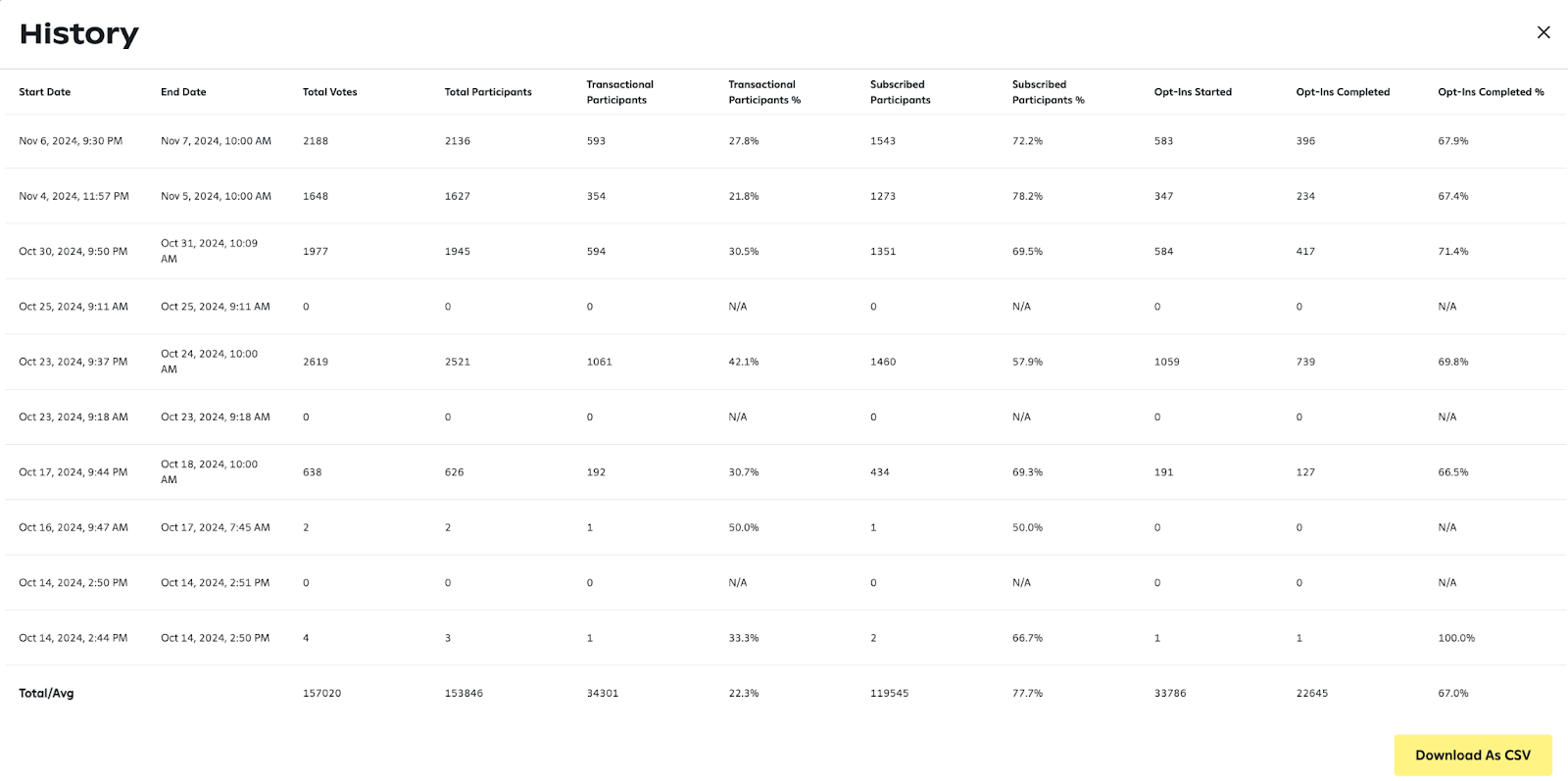Select the Subscribed Participants % header
Viewport: 1568px width, 781px height.
1048,92
